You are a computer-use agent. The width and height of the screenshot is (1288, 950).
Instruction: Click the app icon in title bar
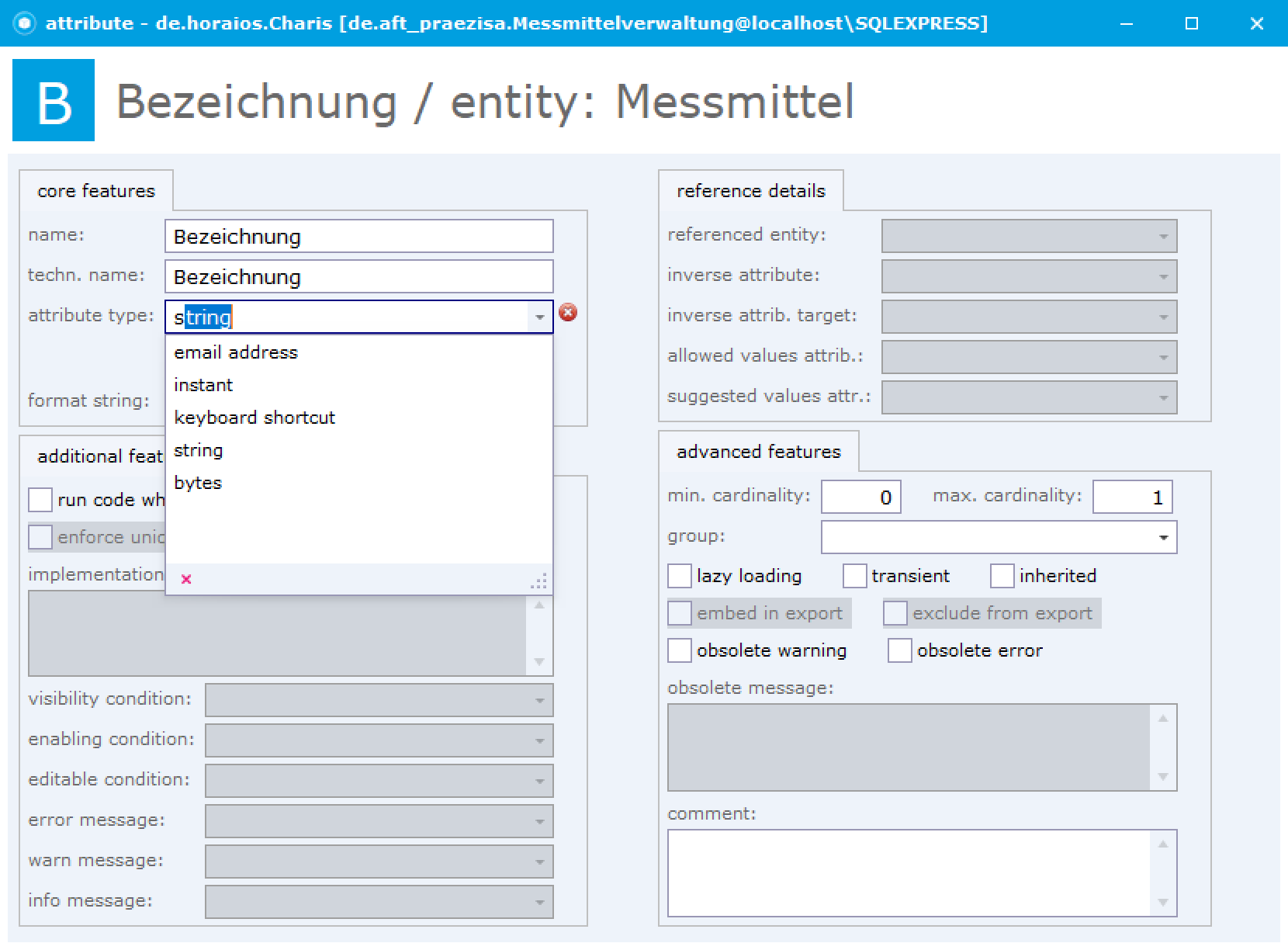point(25,23)
